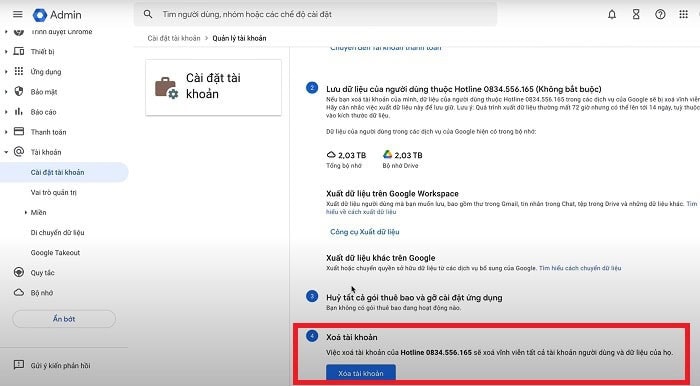Click the 2,03 TB Tổng bộ nhớ value

pyautogui.click(x=352, y=155)
